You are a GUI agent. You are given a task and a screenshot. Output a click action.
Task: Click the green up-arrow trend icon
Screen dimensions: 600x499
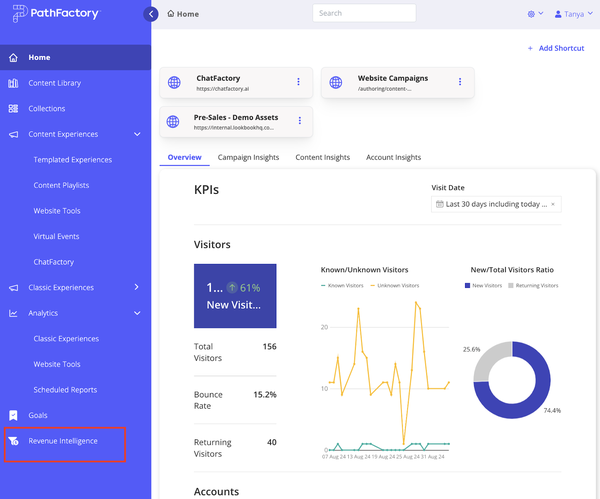click(x=232, y=287)
